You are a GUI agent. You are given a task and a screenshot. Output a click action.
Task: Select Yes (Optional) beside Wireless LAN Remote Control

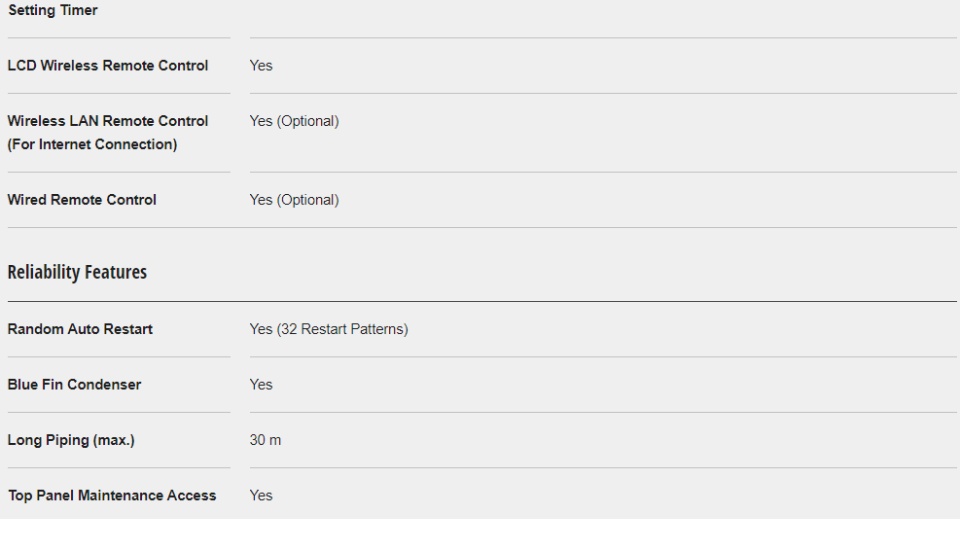point(294,121)
